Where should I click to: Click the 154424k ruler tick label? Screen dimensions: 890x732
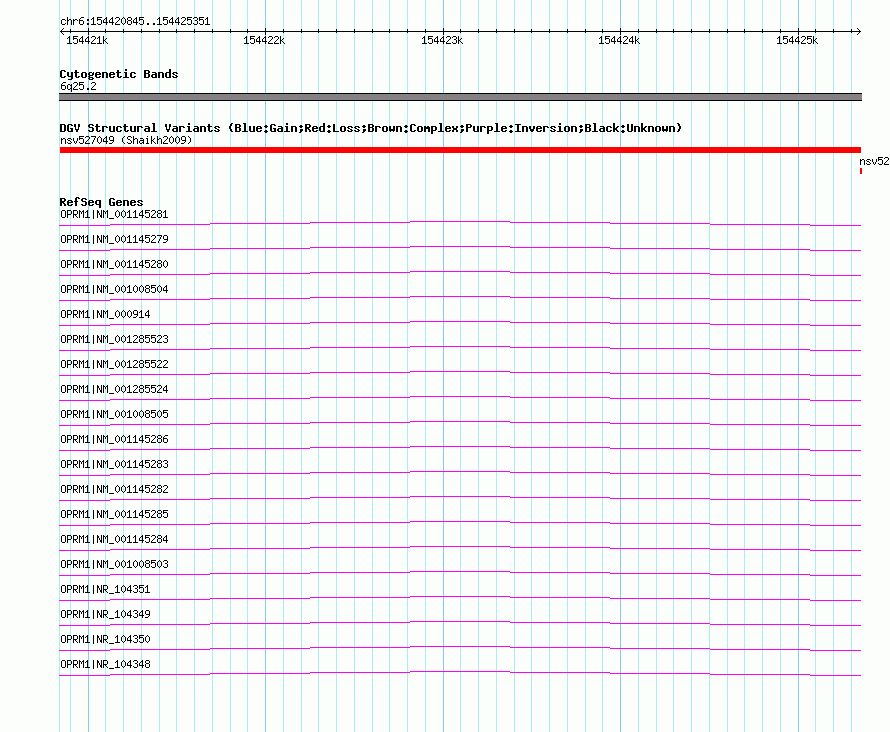point(619,40)
